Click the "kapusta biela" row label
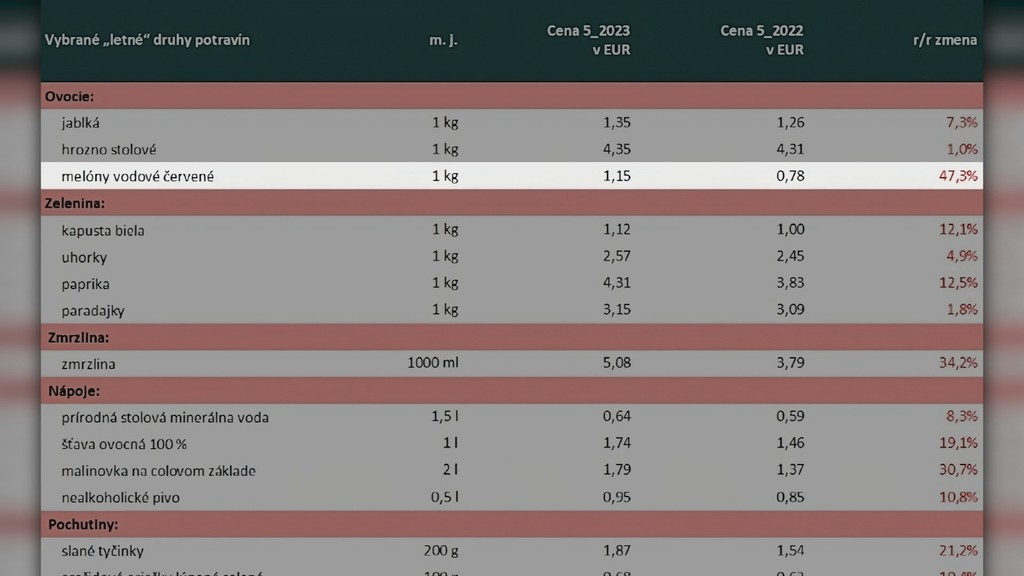The width and height of the screenshot is (1024, 576). (x=103, y=230)
